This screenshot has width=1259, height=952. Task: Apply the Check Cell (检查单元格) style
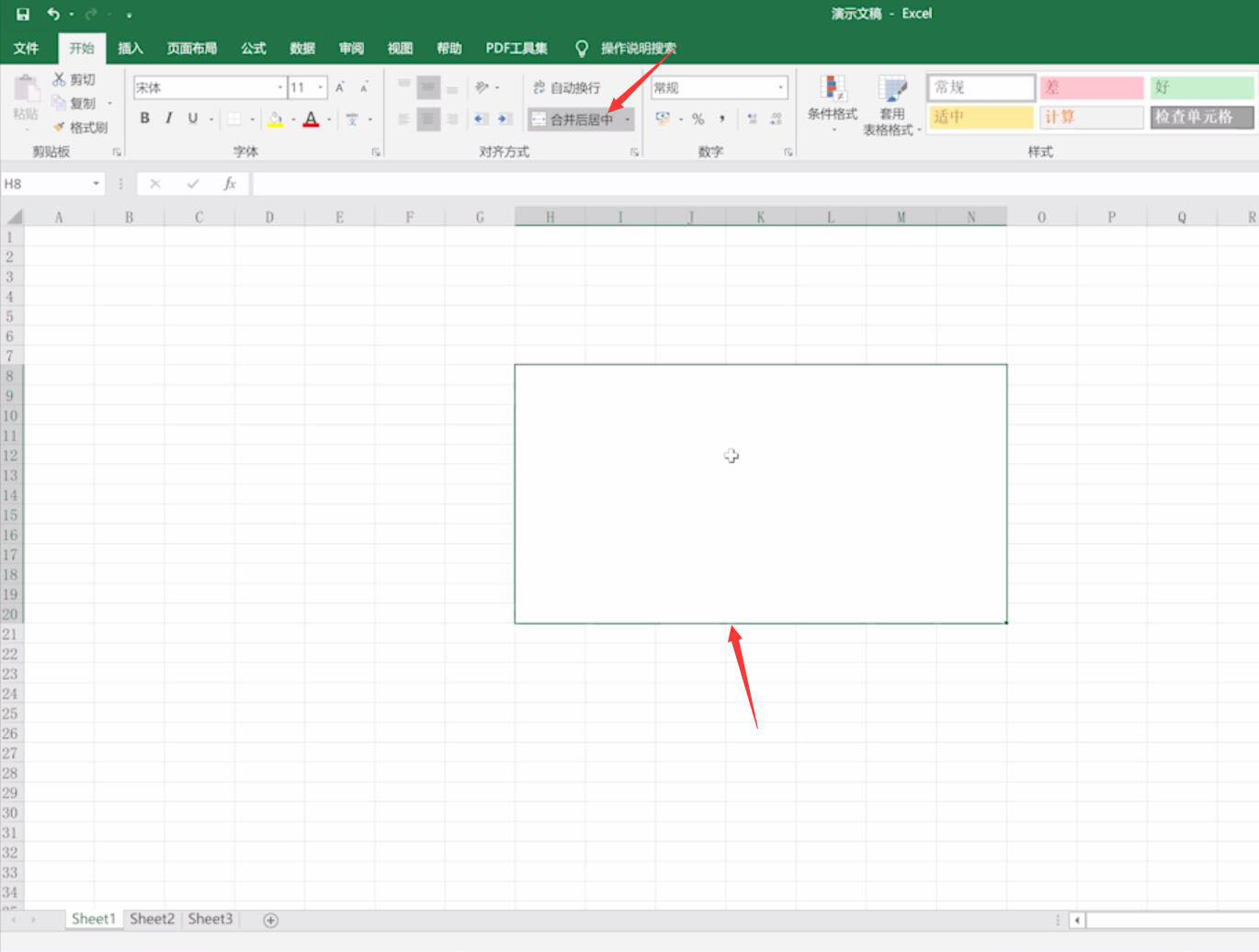(1202, 117)
